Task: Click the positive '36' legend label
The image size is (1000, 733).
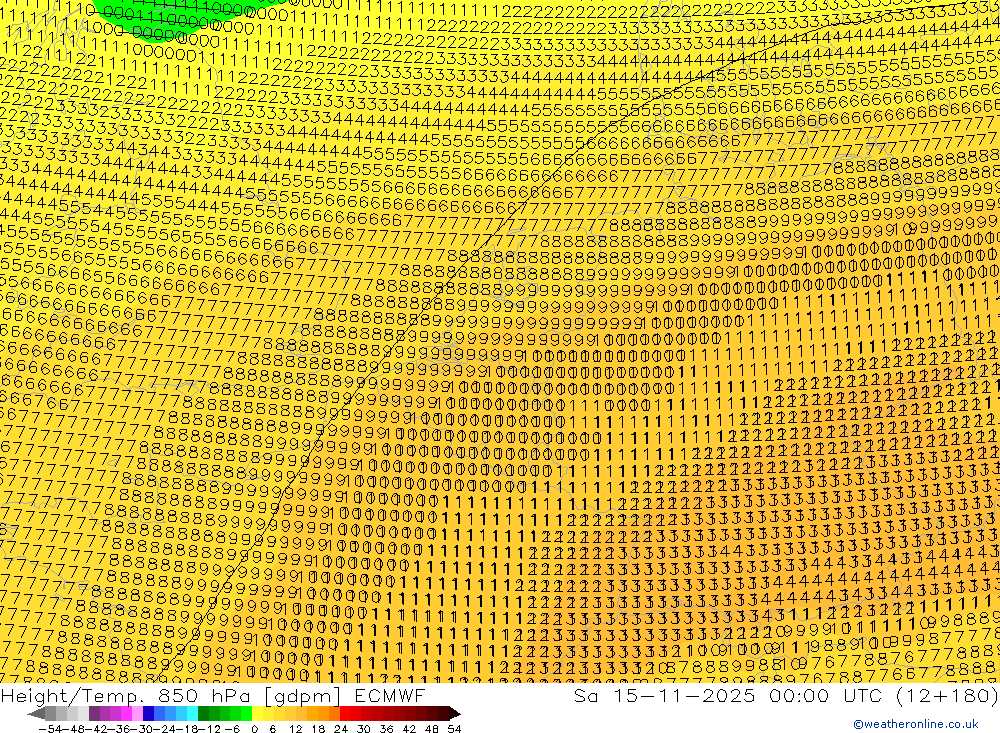Action: pyautogui.click(x=386, y=729)
